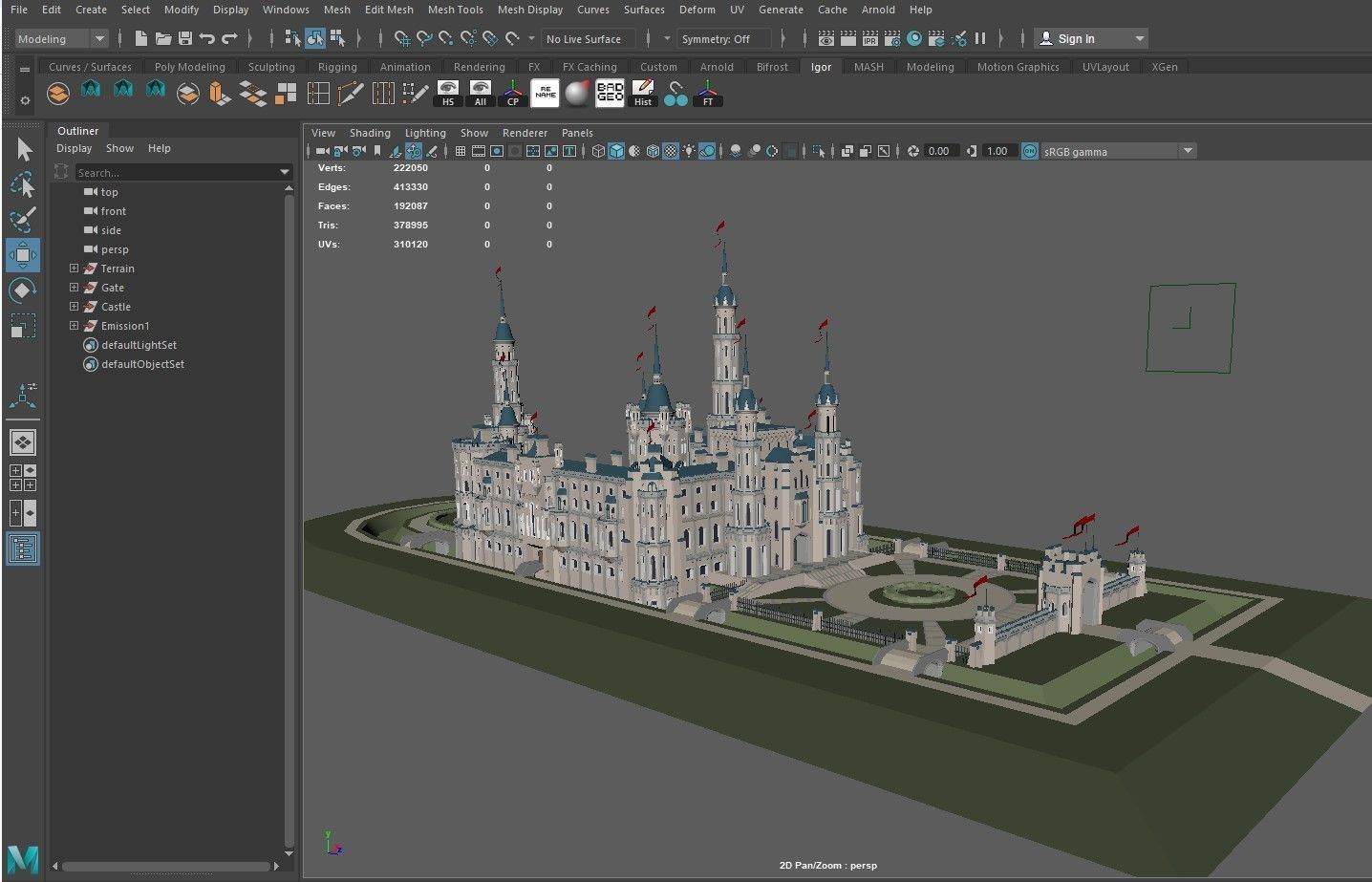Image resolution: width=1372 pixels, height=882 pixels.
Task: Undo the last action via arrow icon
Action: (x=206, y=38)
